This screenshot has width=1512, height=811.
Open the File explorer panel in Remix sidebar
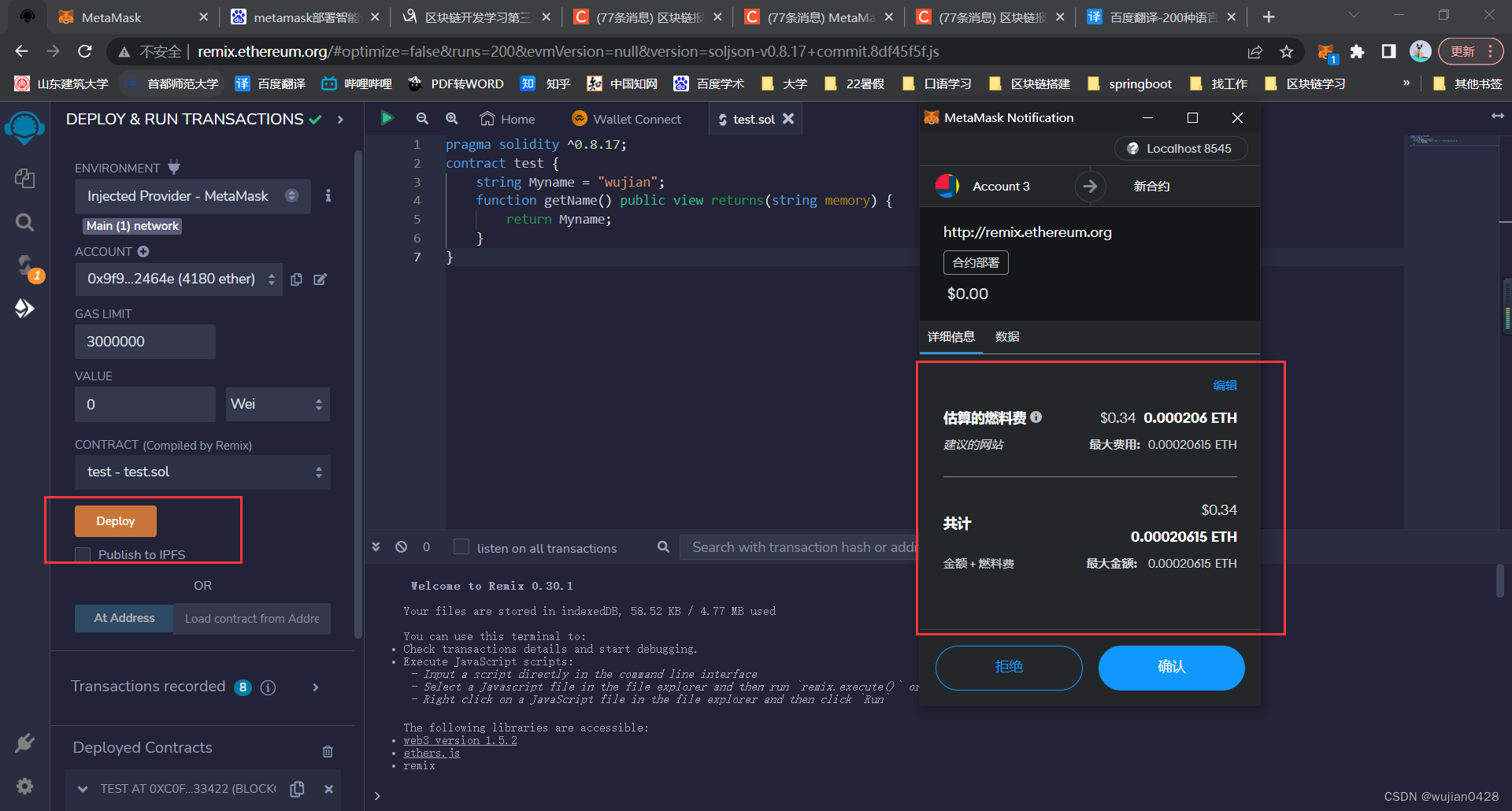click(x=24, y=179)
